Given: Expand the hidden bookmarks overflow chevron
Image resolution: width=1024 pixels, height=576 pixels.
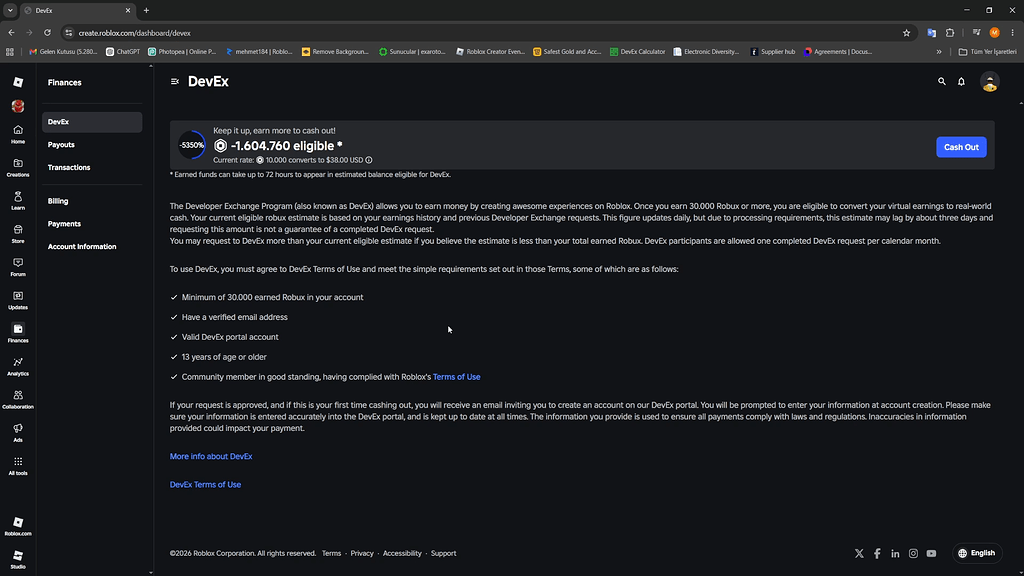Looking at the screenshot, I should pos(939,52).
